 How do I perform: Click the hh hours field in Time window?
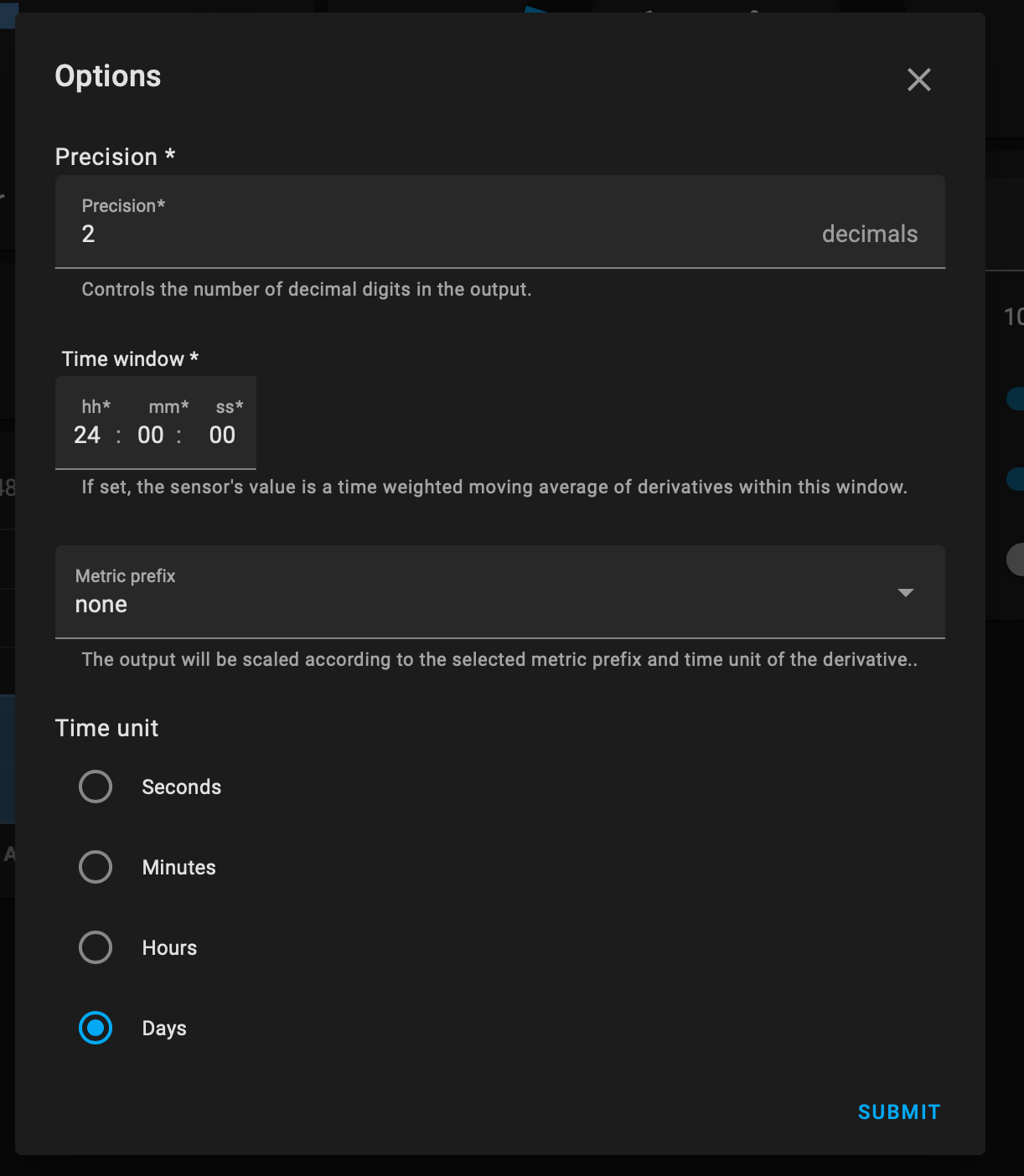pyautogui.click(x=87, y=435)
